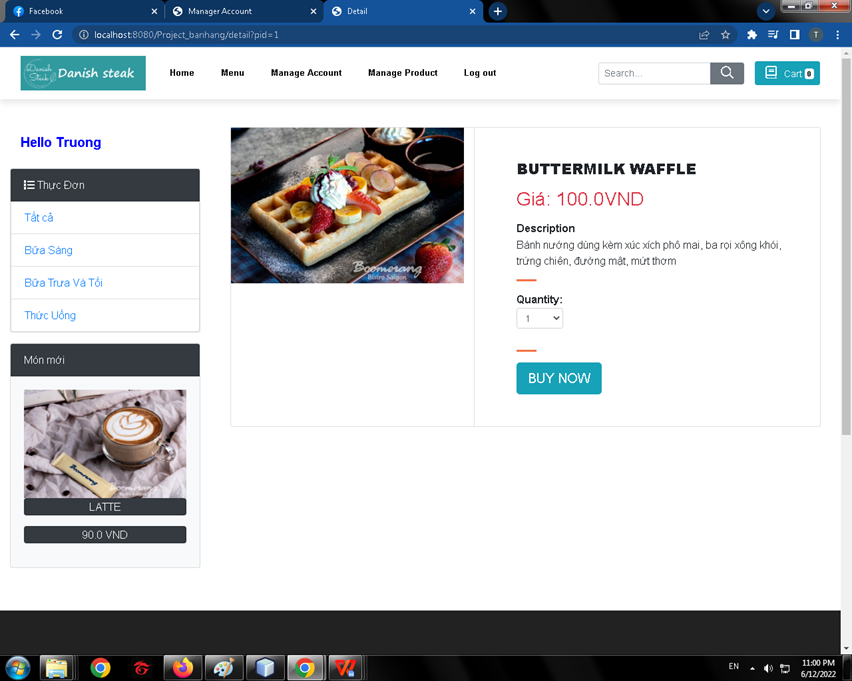
Task: Click the LATTE name label
Action: 105,507
